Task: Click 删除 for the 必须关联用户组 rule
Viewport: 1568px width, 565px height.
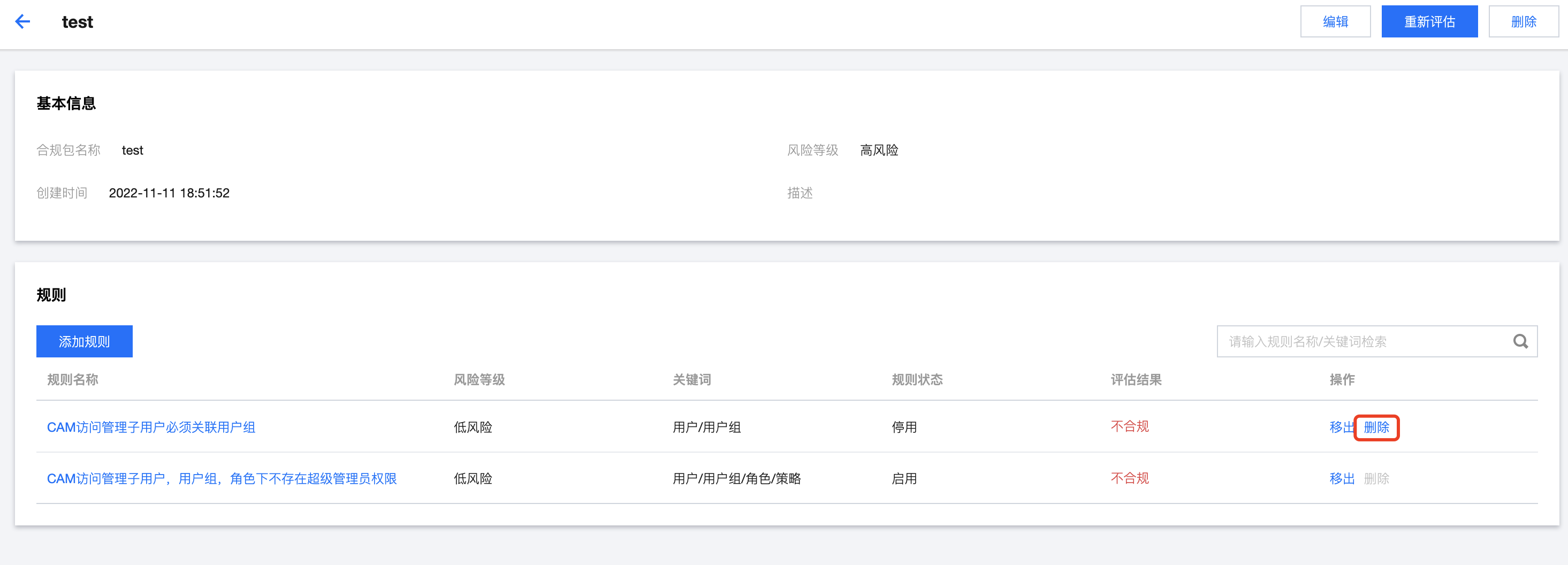Action: [1376, 427]
